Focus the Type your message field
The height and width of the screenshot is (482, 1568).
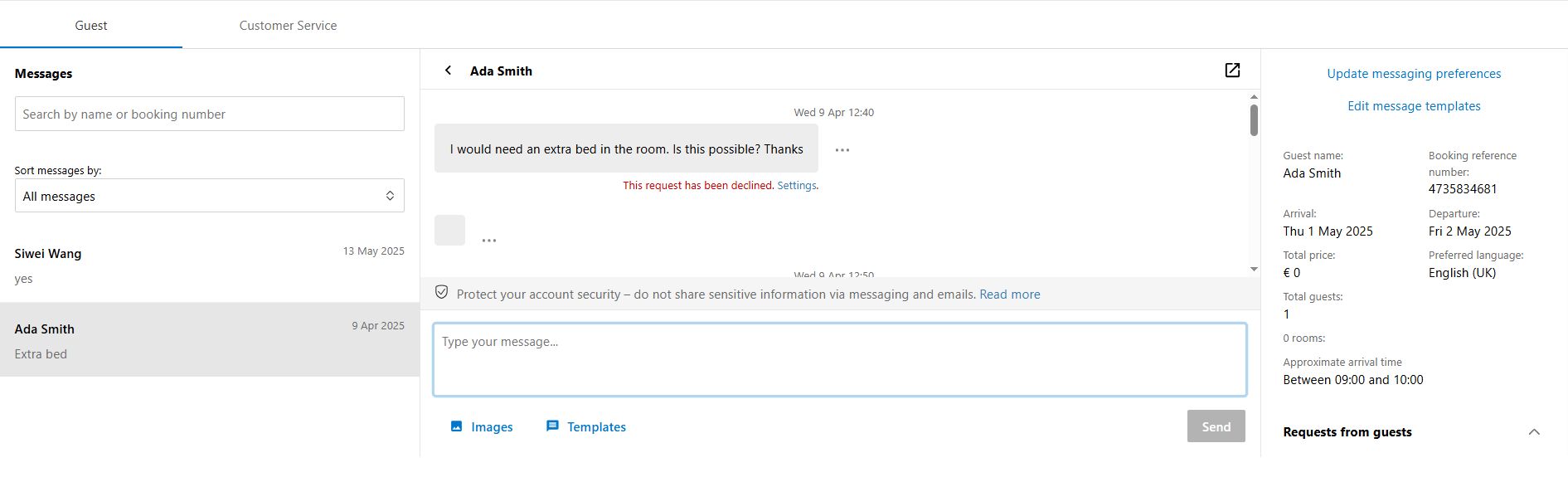pos(840,359)
